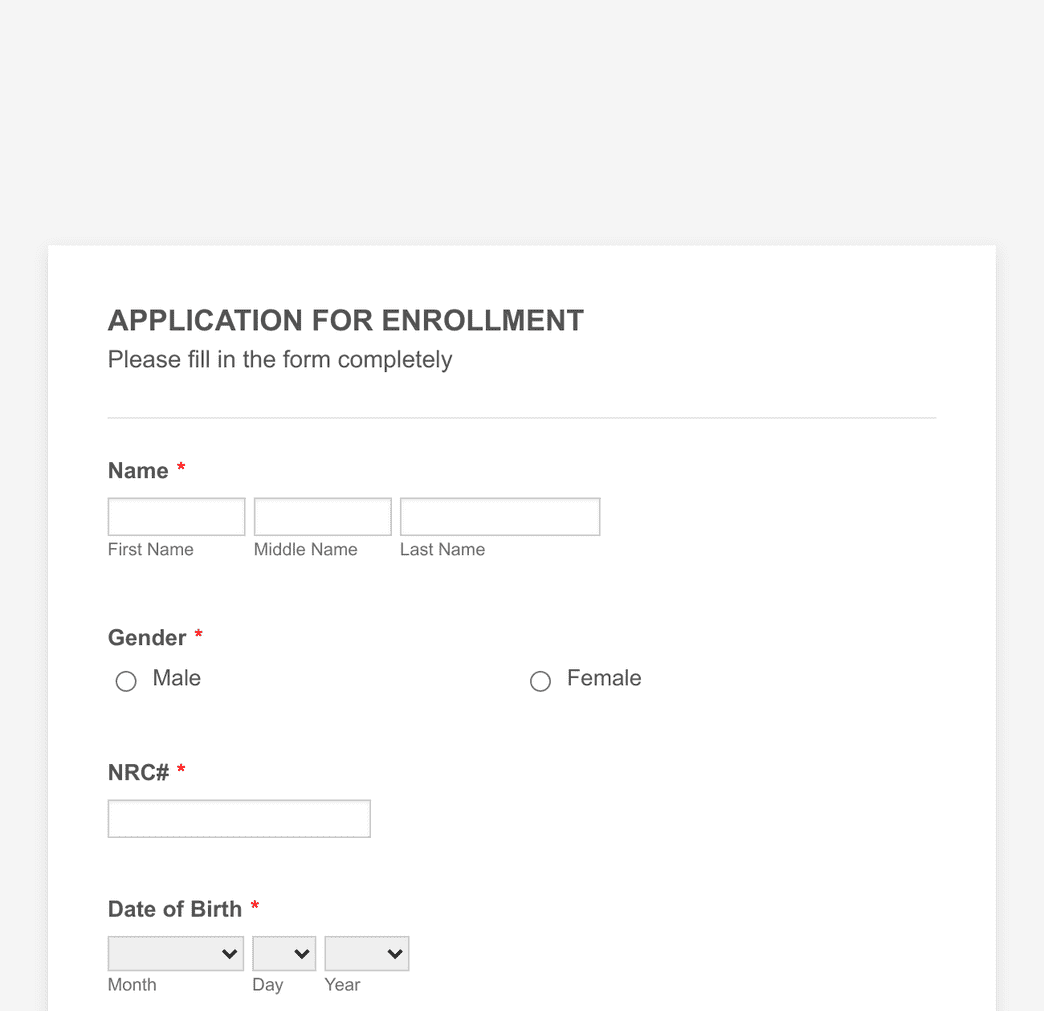Click the red asterisk beside Name

click(x=181, y=468)
